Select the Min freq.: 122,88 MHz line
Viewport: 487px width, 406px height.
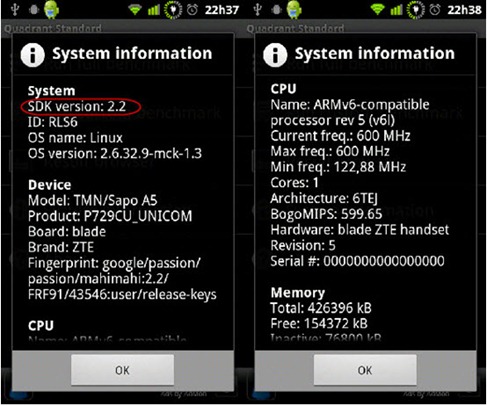click(x=338, y=167)
